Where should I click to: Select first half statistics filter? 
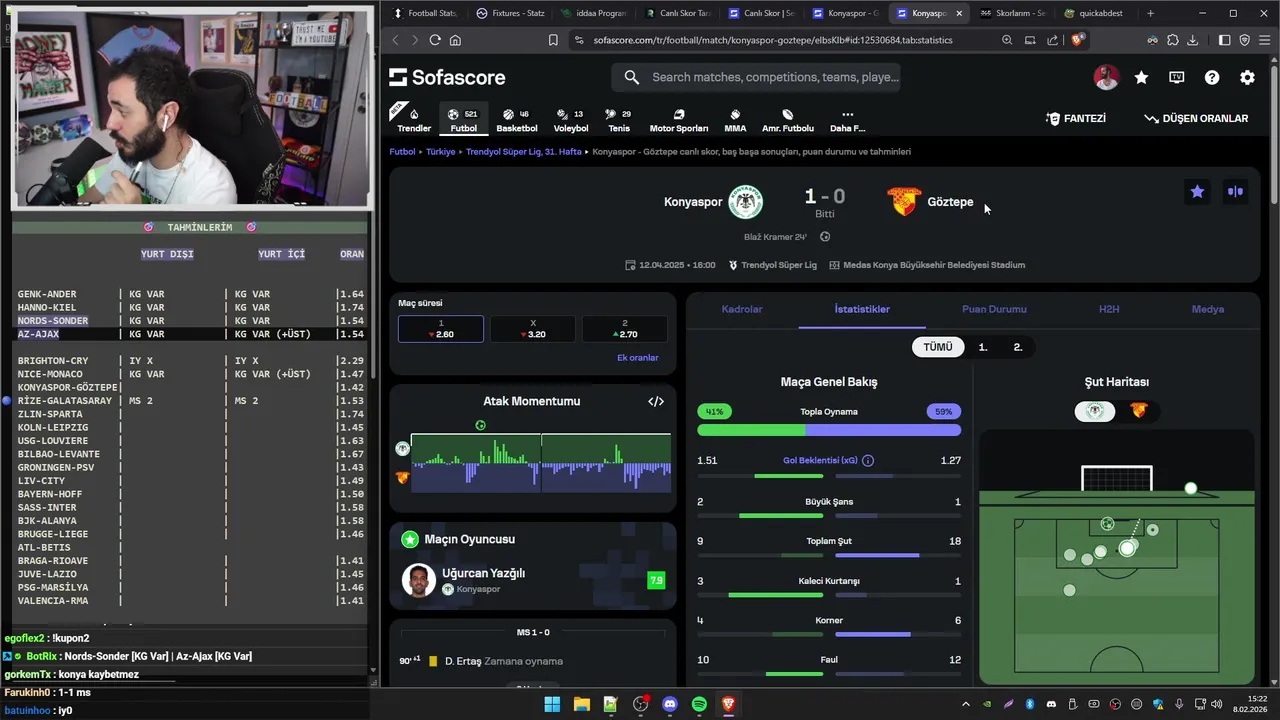[x=983, y=347]
